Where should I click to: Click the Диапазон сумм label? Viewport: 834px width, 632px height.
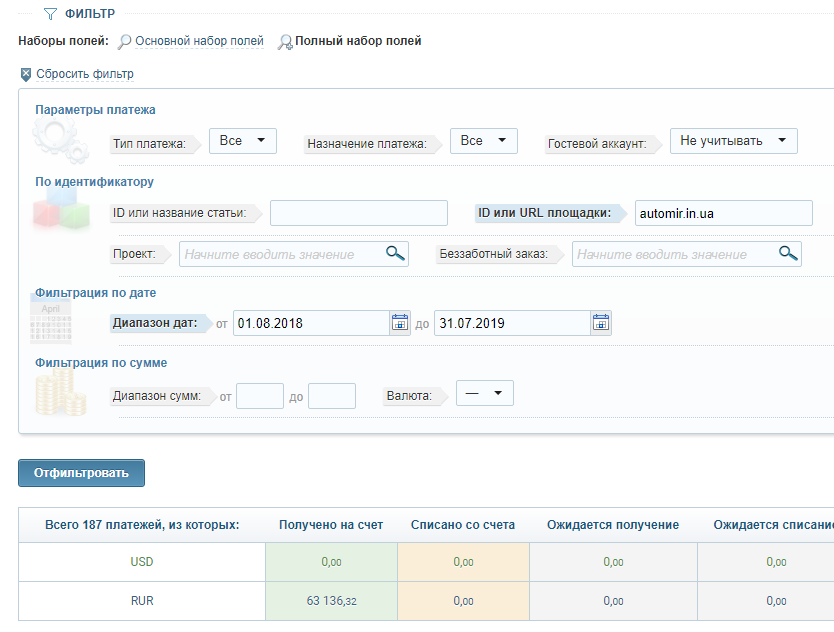tap(157, 396)
